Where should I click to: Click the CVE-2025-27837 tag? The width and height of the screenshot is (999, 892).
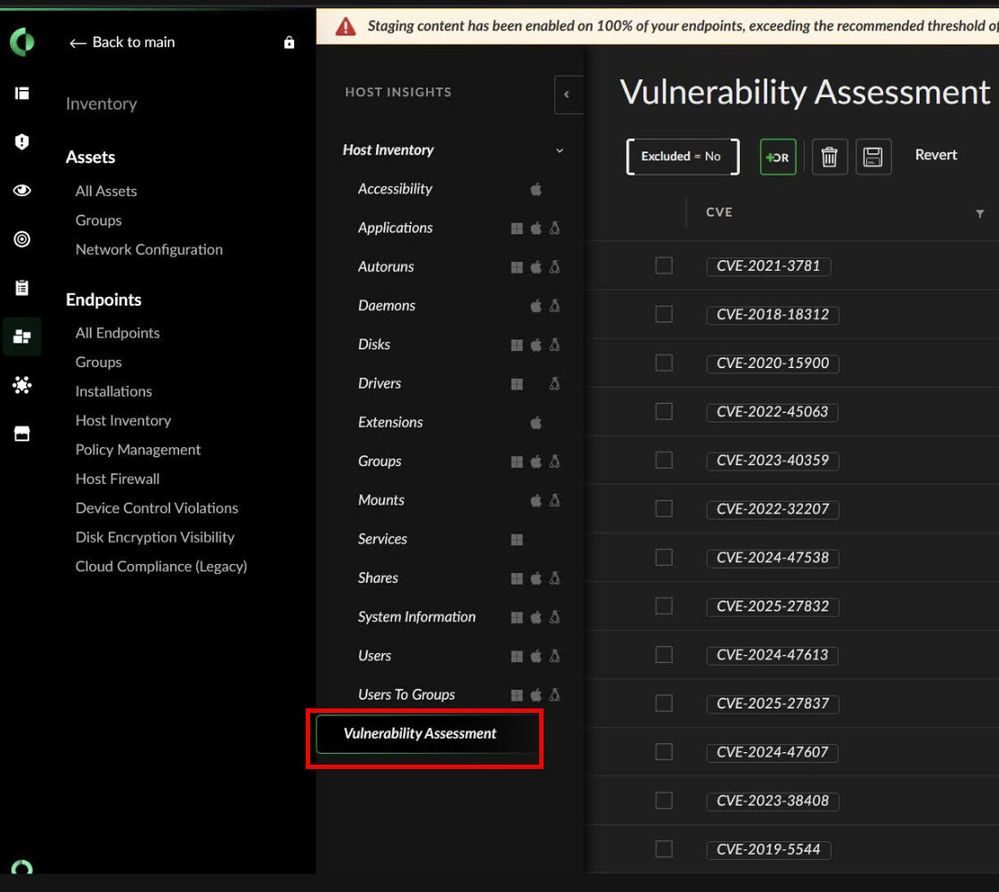pos(772,703)
